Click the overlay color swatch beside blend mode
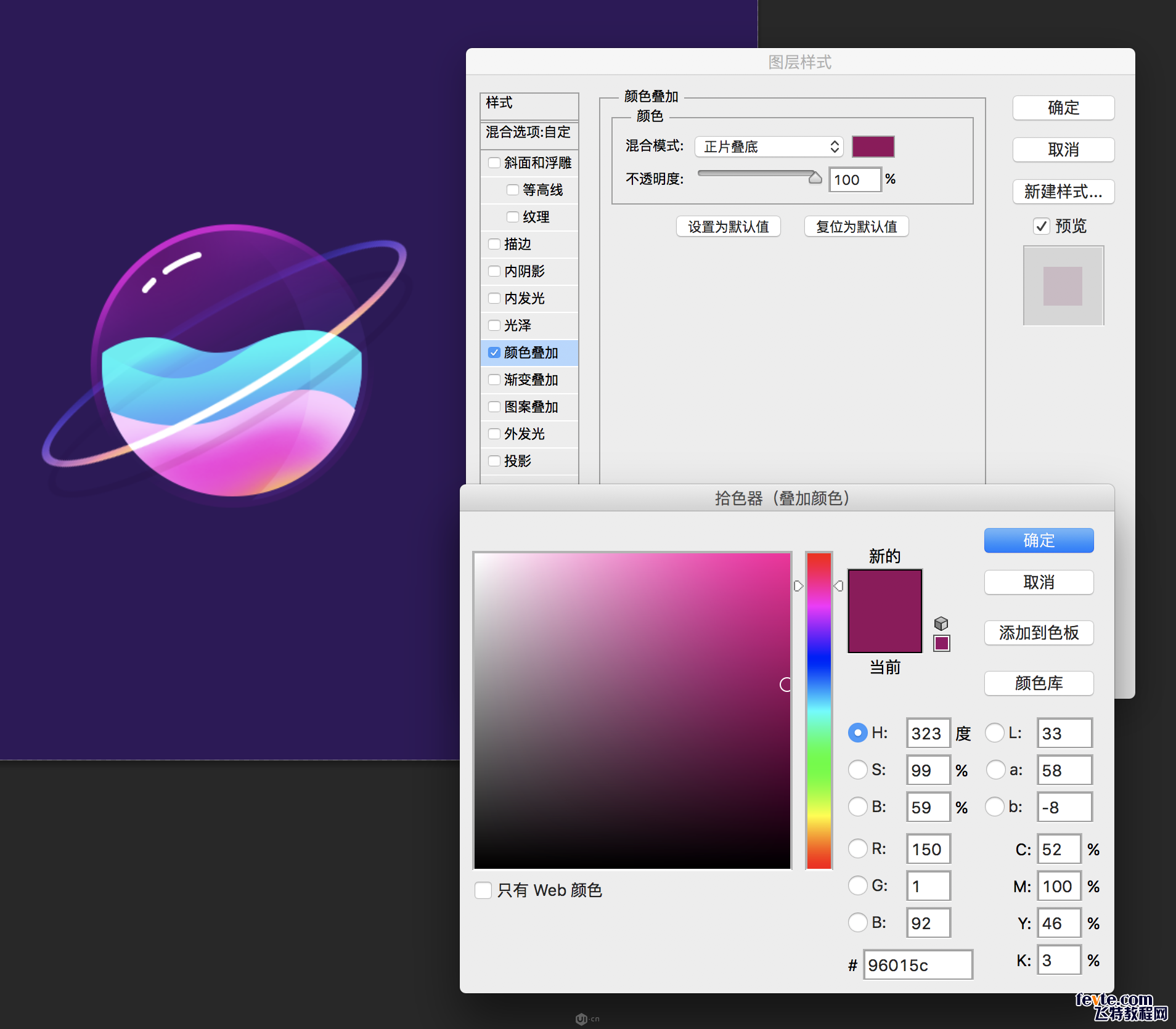Viewport: 1176px width, 1029px height. pyautogui.click(x=873, y=147)
